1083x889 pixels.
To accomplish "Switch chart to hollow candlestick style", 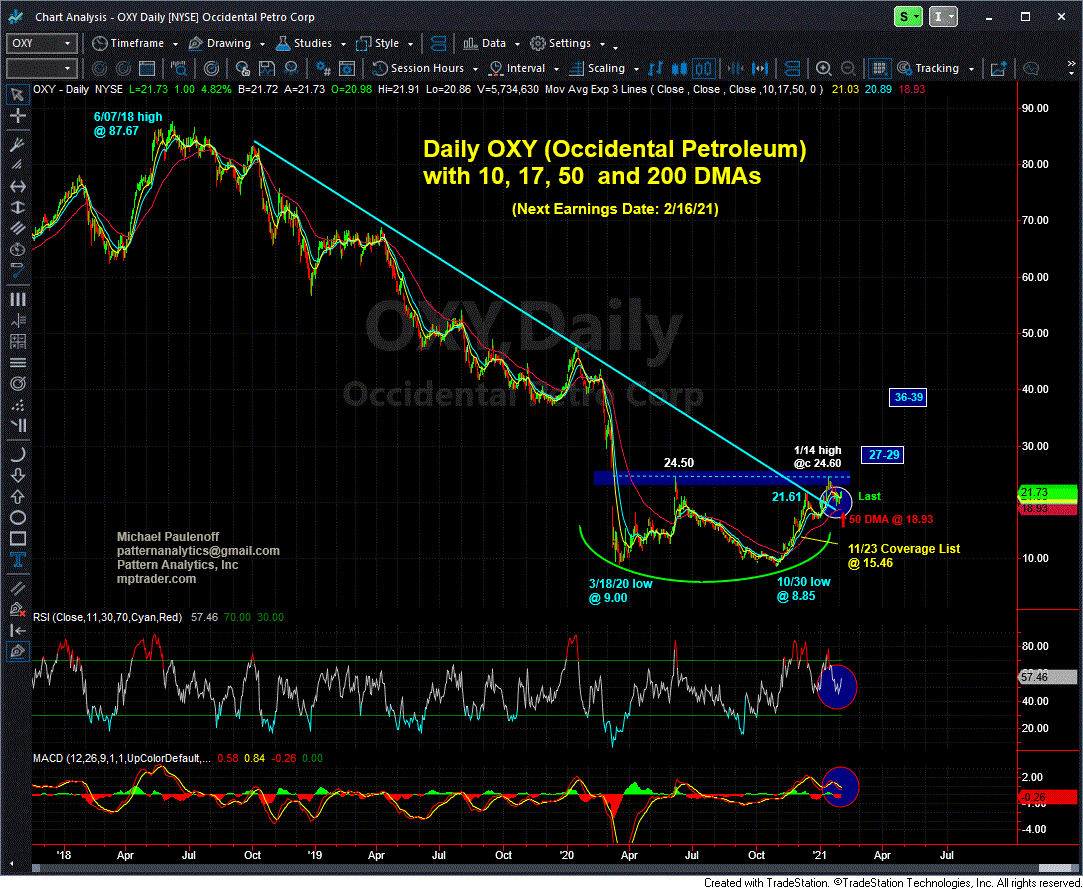I will (x=704, y=68).
